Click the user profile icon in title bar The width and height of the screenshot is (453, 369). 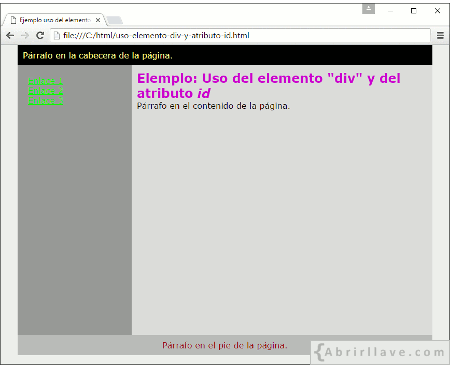(x=368, y=9)
